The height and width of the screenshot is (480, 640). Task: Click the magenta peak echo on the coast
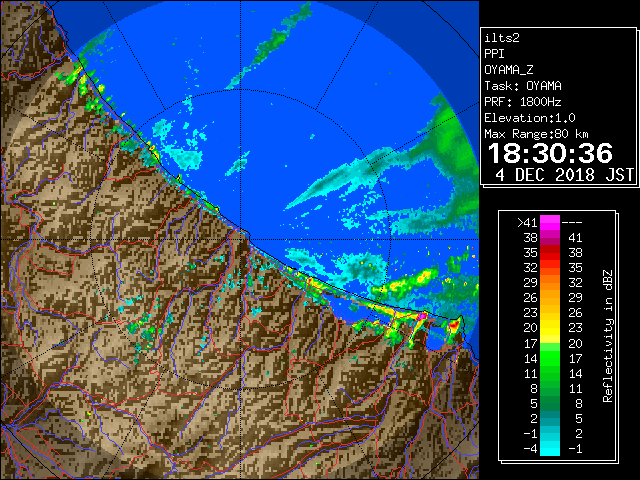coord(423,316)
